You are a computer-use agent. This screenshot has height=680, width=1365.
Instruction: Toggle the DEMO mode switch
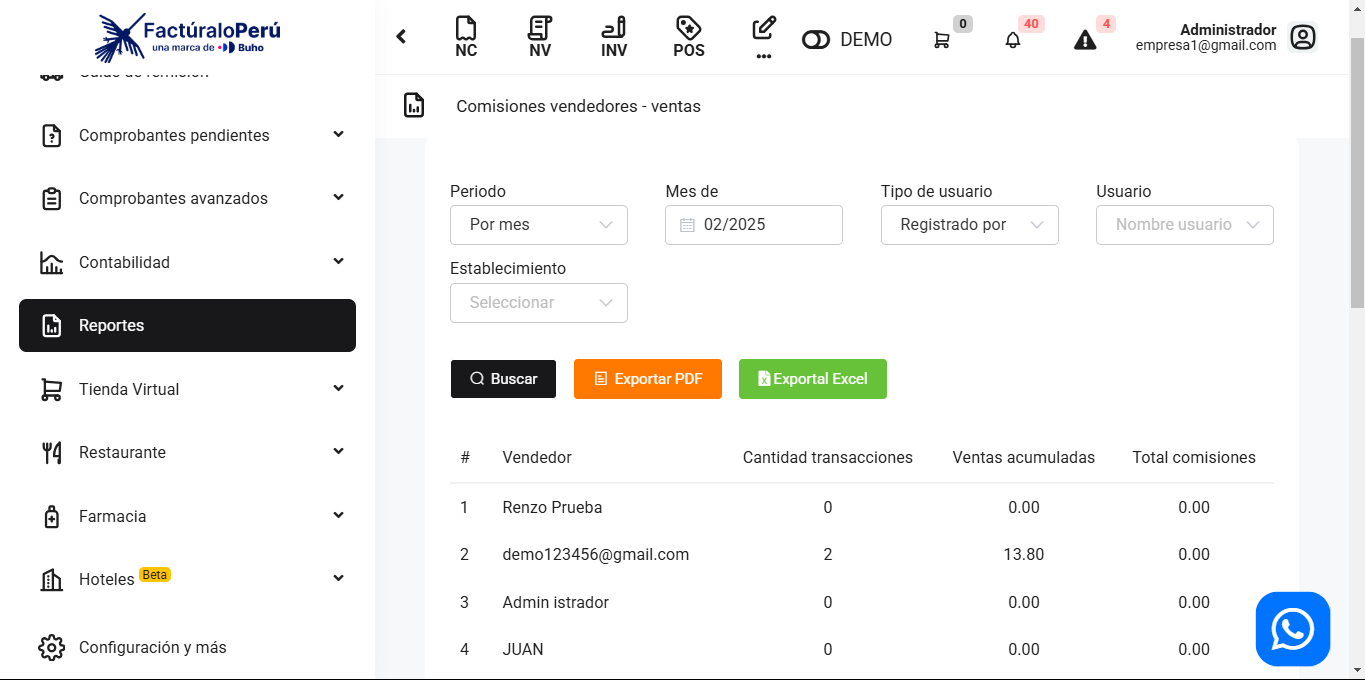tap(816, 40)
